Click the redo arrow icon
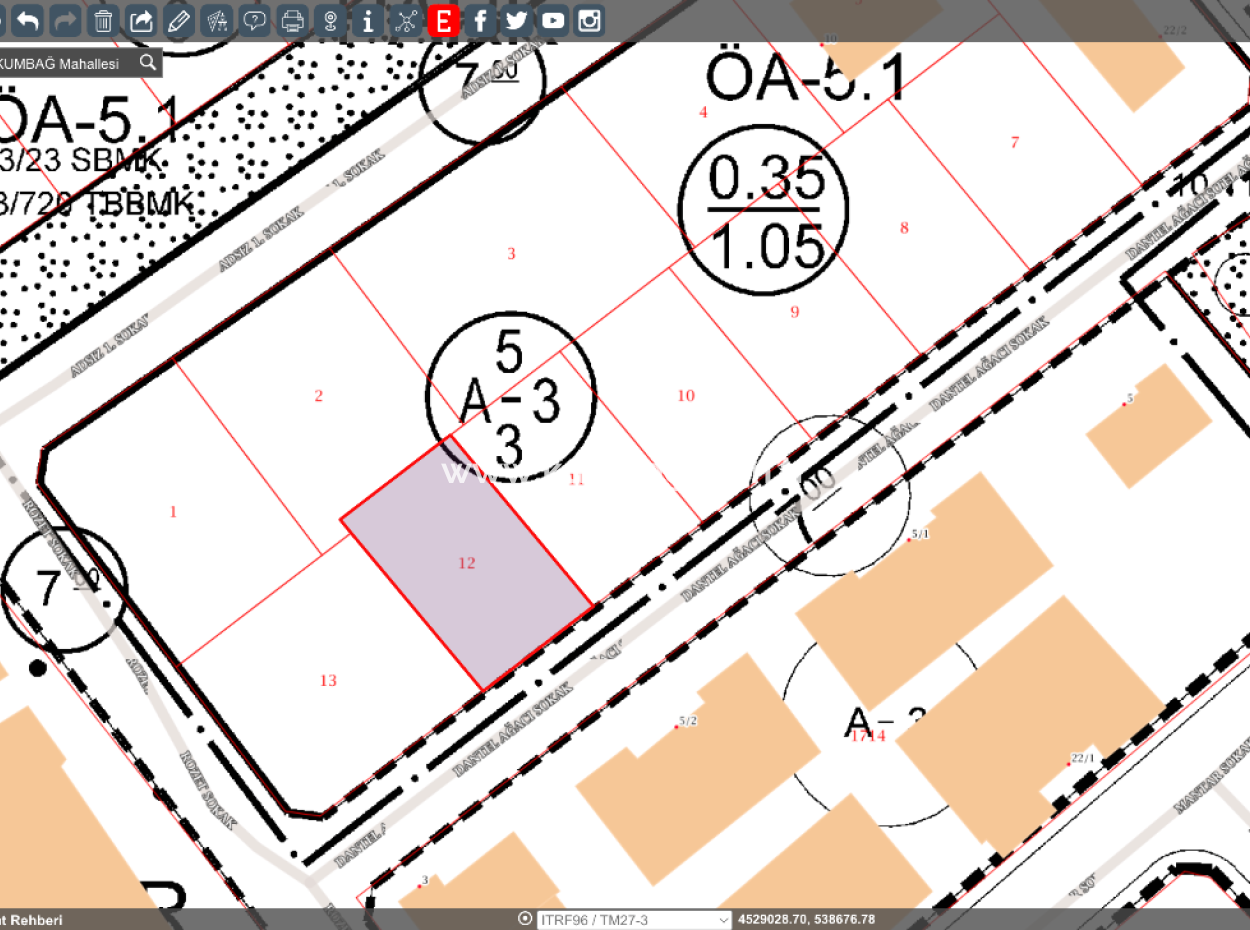 [66, 20]
